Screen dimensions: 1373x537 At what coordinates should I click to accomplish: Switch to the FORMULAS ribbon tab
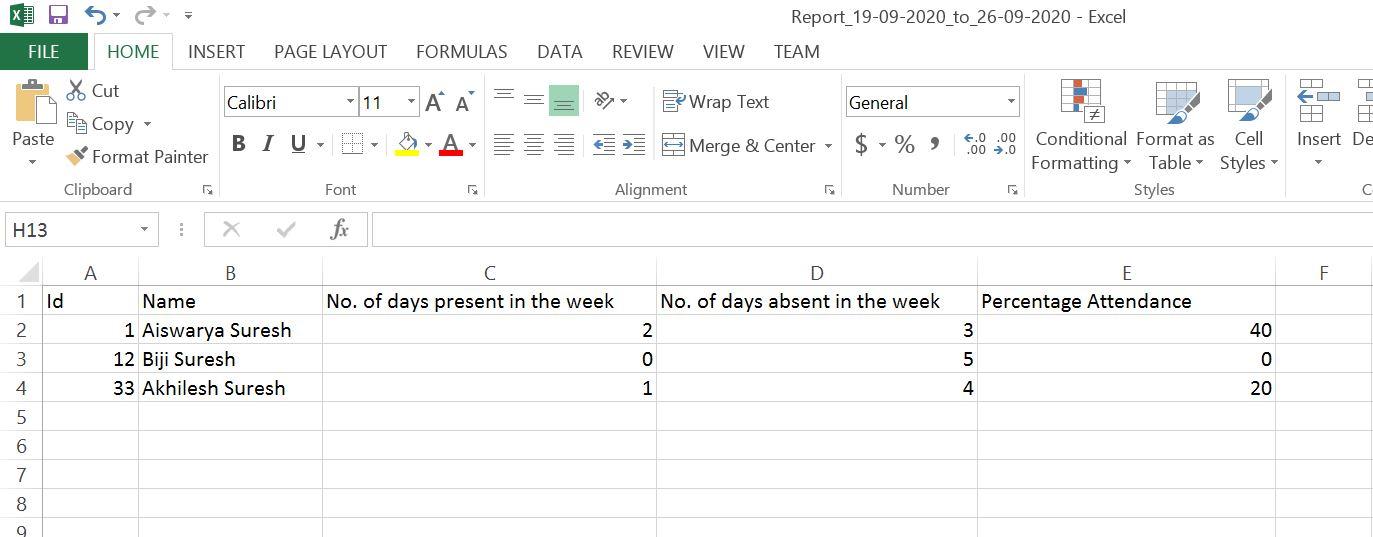point(461,52)
